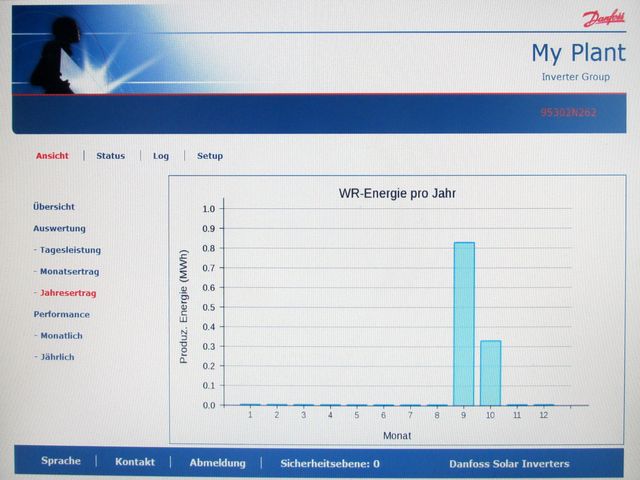Open the Kontakt footer link

135,462
